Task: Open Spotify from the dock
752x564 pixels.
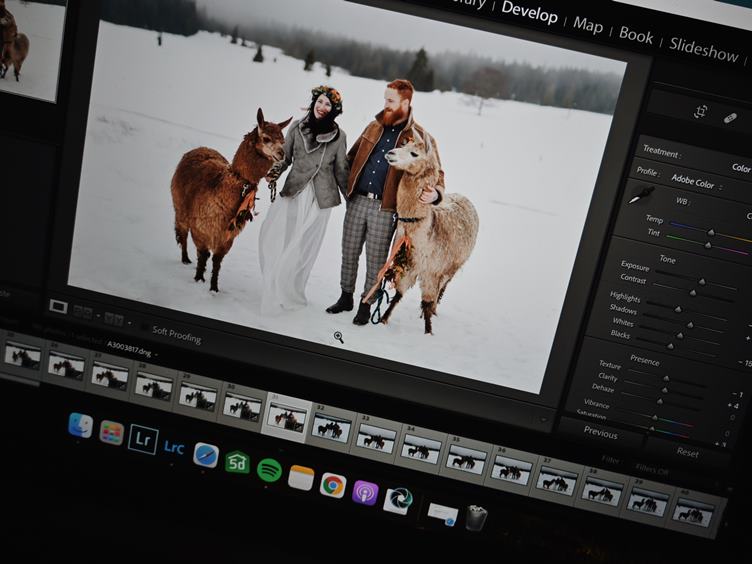Action: tap(269, 470)
